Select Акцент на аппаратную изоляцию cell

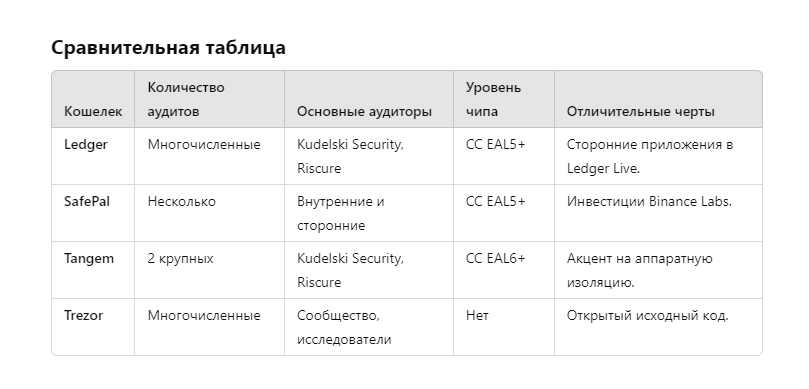[x=658, y=270]
